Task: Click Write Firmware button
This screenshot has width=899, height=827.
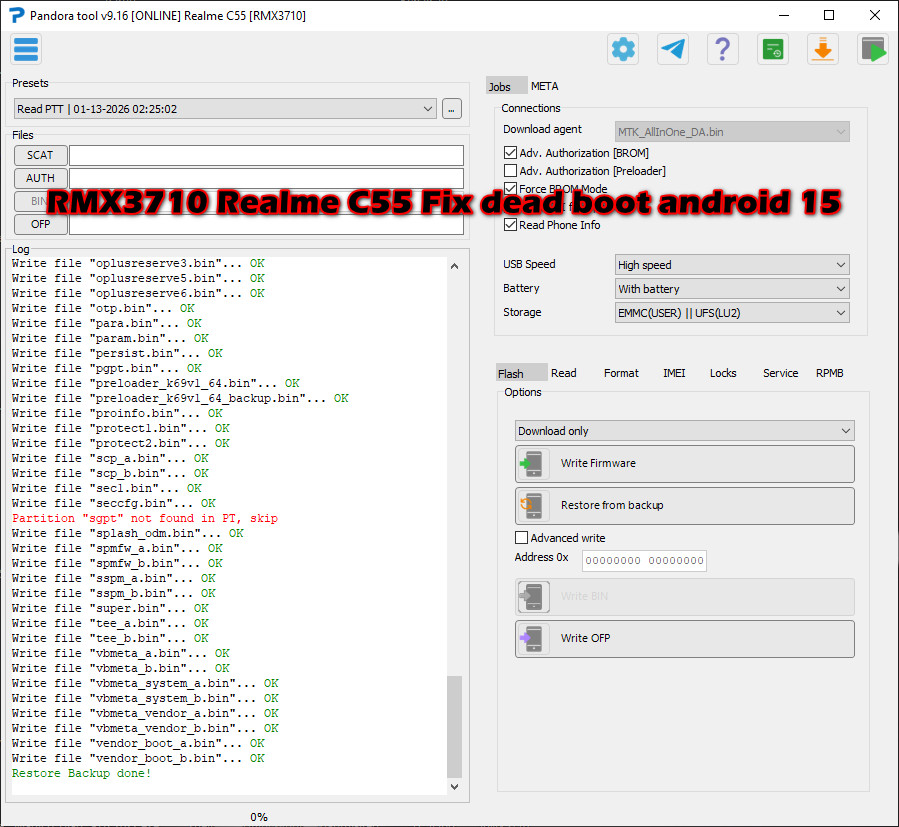Action: (685, 464)
